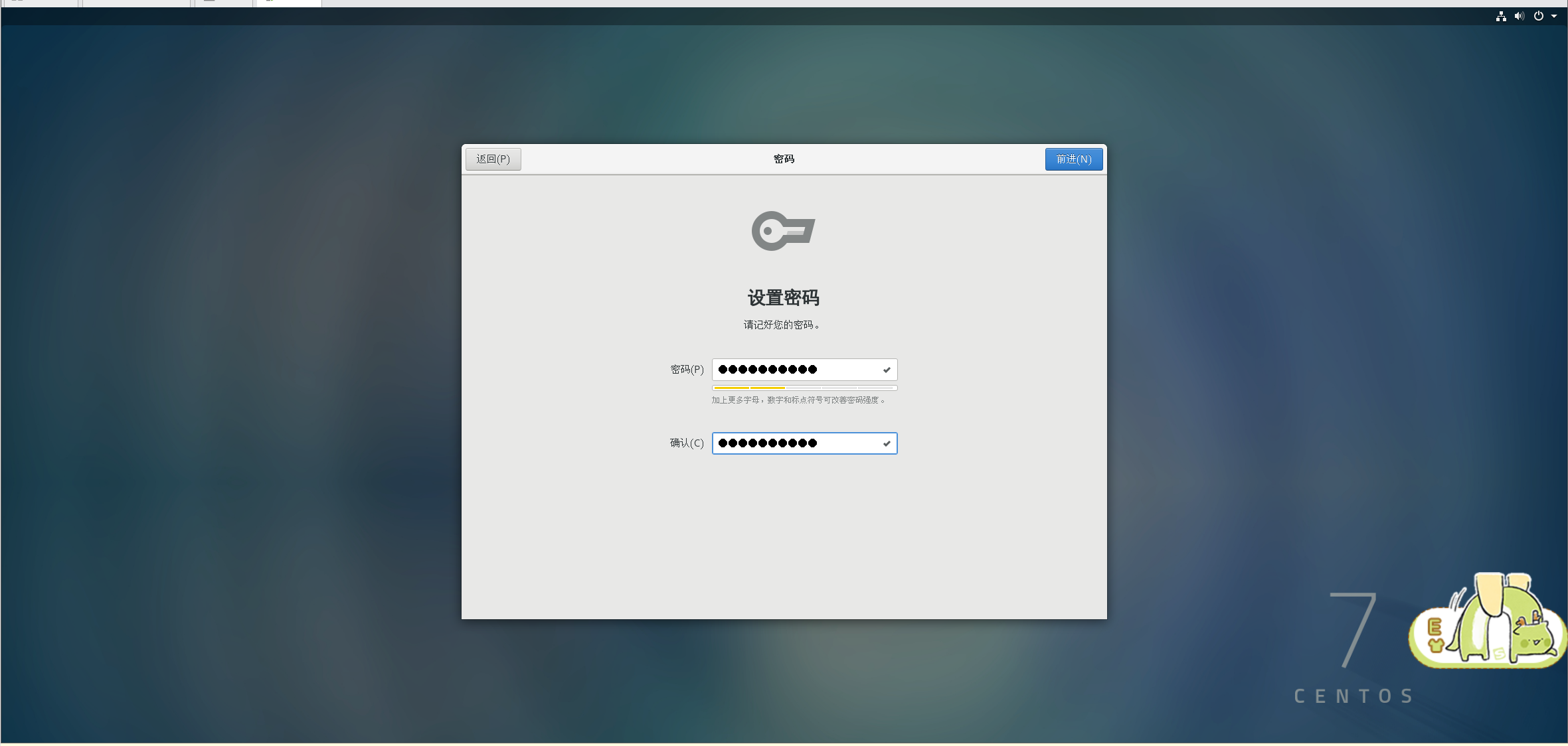The width and height of the screenshot is (1568, 746).
Task: Click the password strength hint text
Action: (798, 400)
